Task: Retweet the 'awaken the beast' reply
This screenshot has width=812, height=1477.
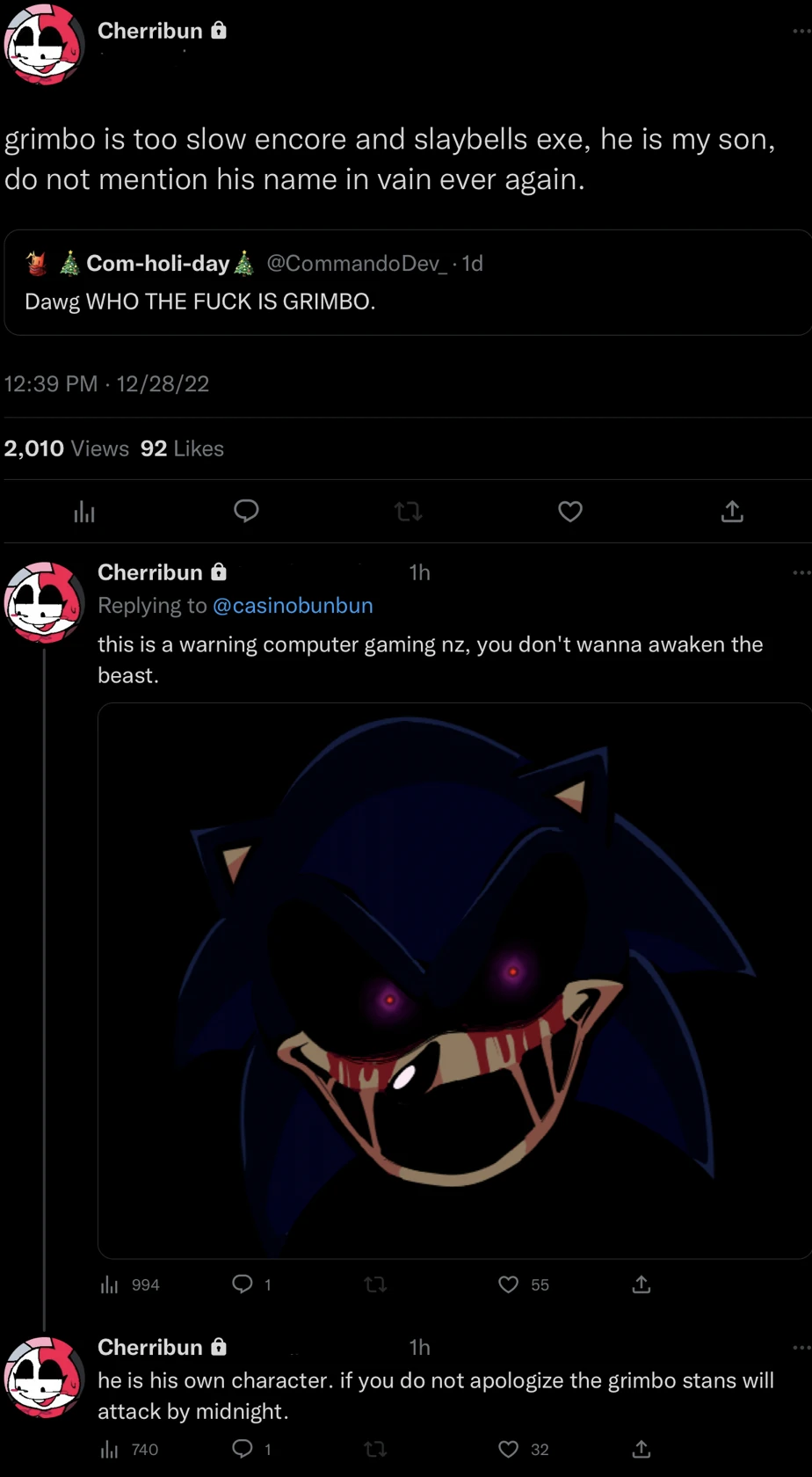Action: (375, 1284)
